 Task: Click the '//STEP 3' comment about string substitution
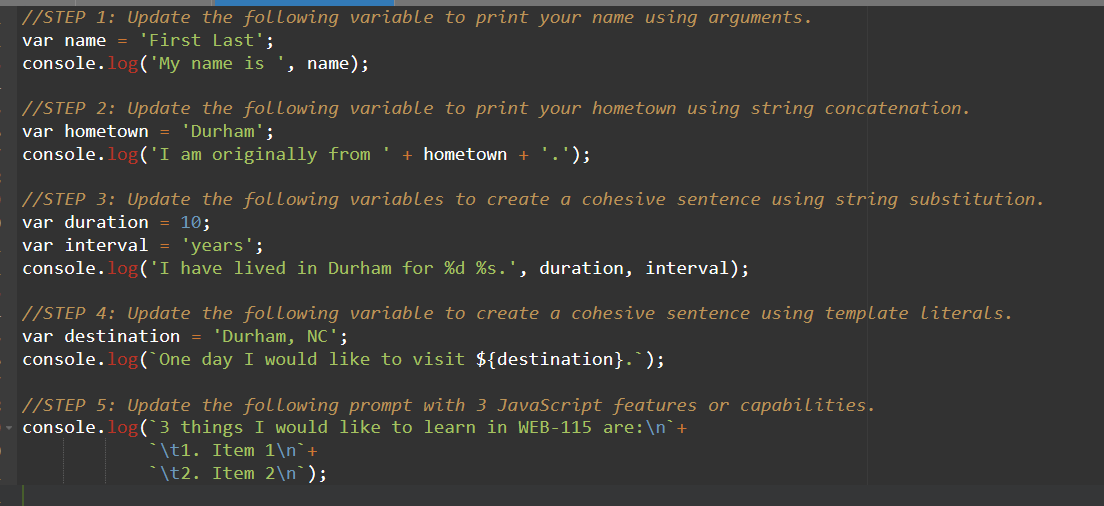(x=533, y=199)
